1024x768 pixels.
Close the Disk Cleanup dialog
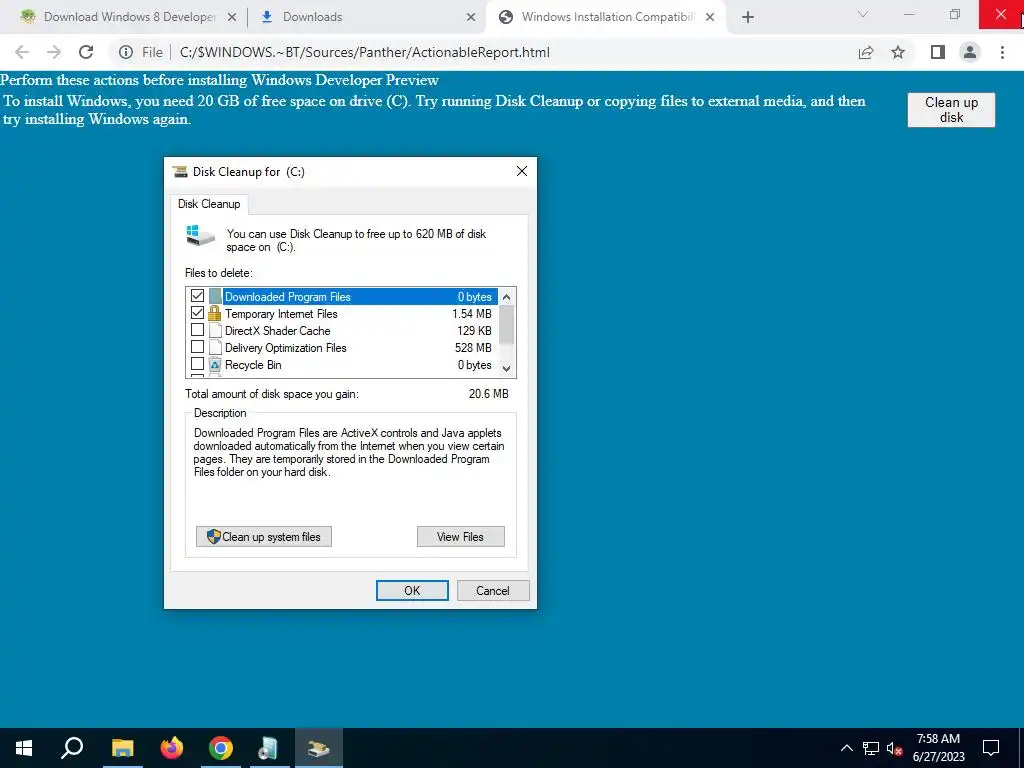tap(521, 171)
